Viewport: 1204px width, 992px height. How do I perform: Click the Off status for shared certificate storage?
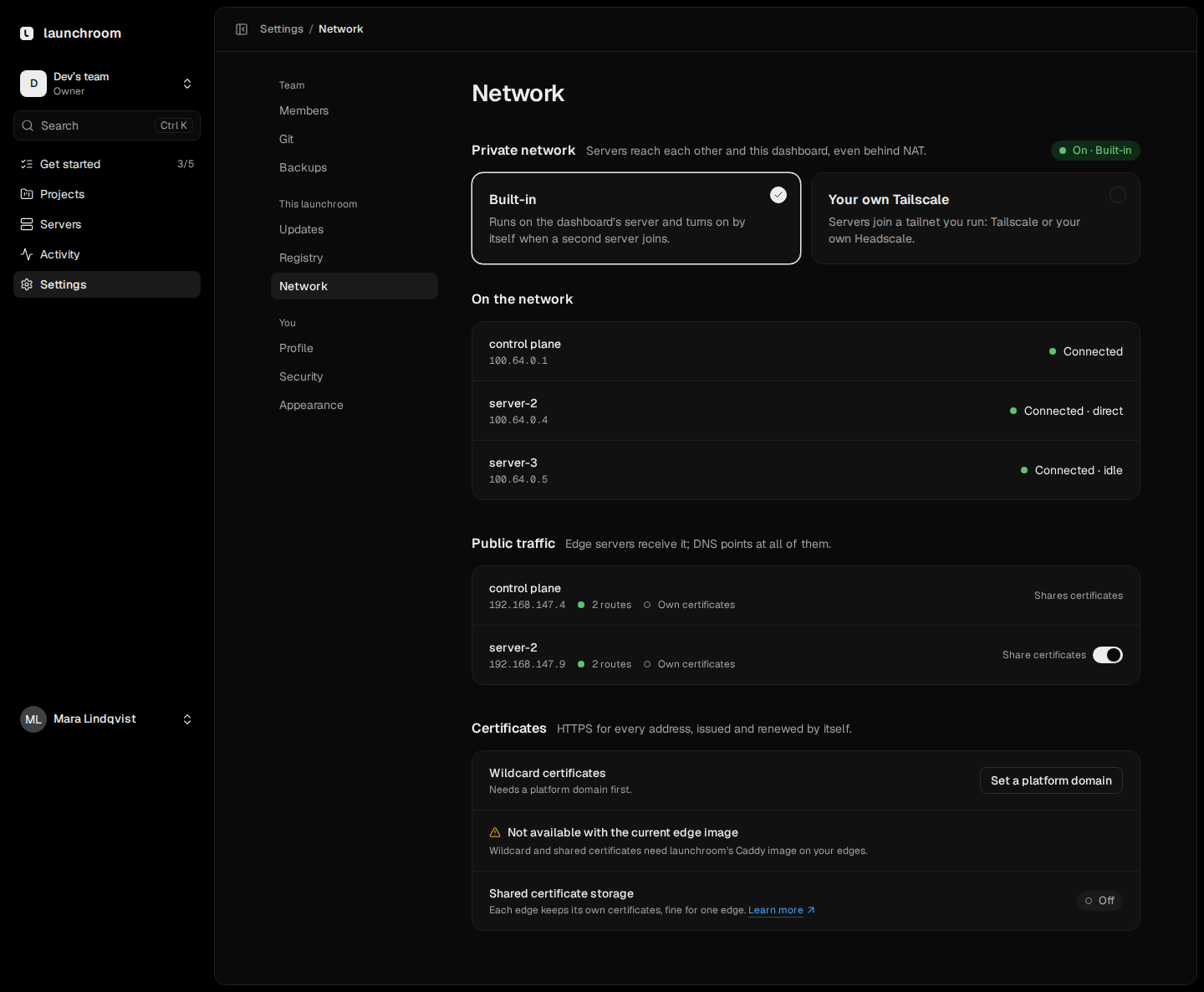tap(1099, 901)
